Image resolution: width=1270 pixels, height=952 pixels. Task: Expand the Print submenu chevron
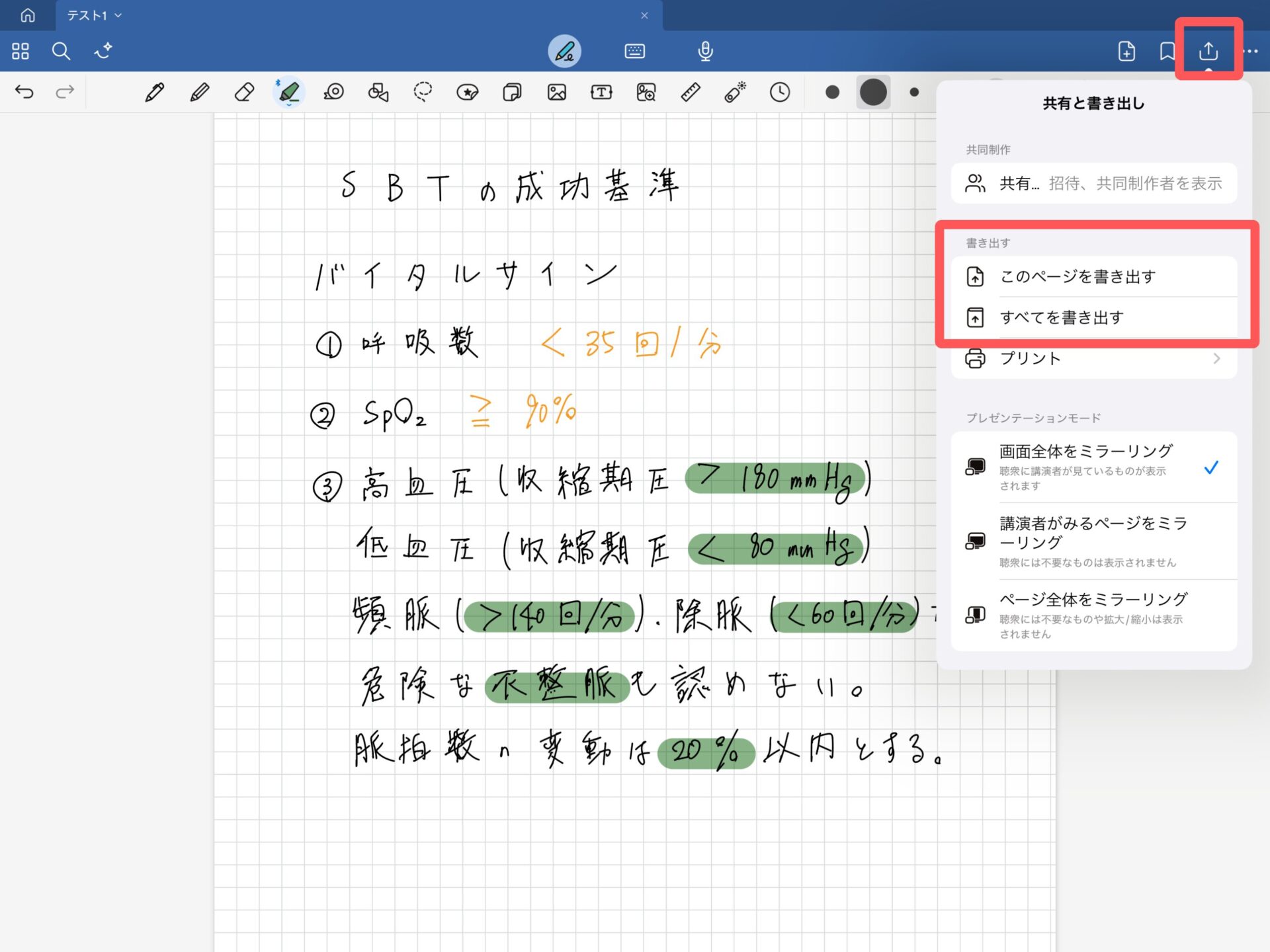1216,358
